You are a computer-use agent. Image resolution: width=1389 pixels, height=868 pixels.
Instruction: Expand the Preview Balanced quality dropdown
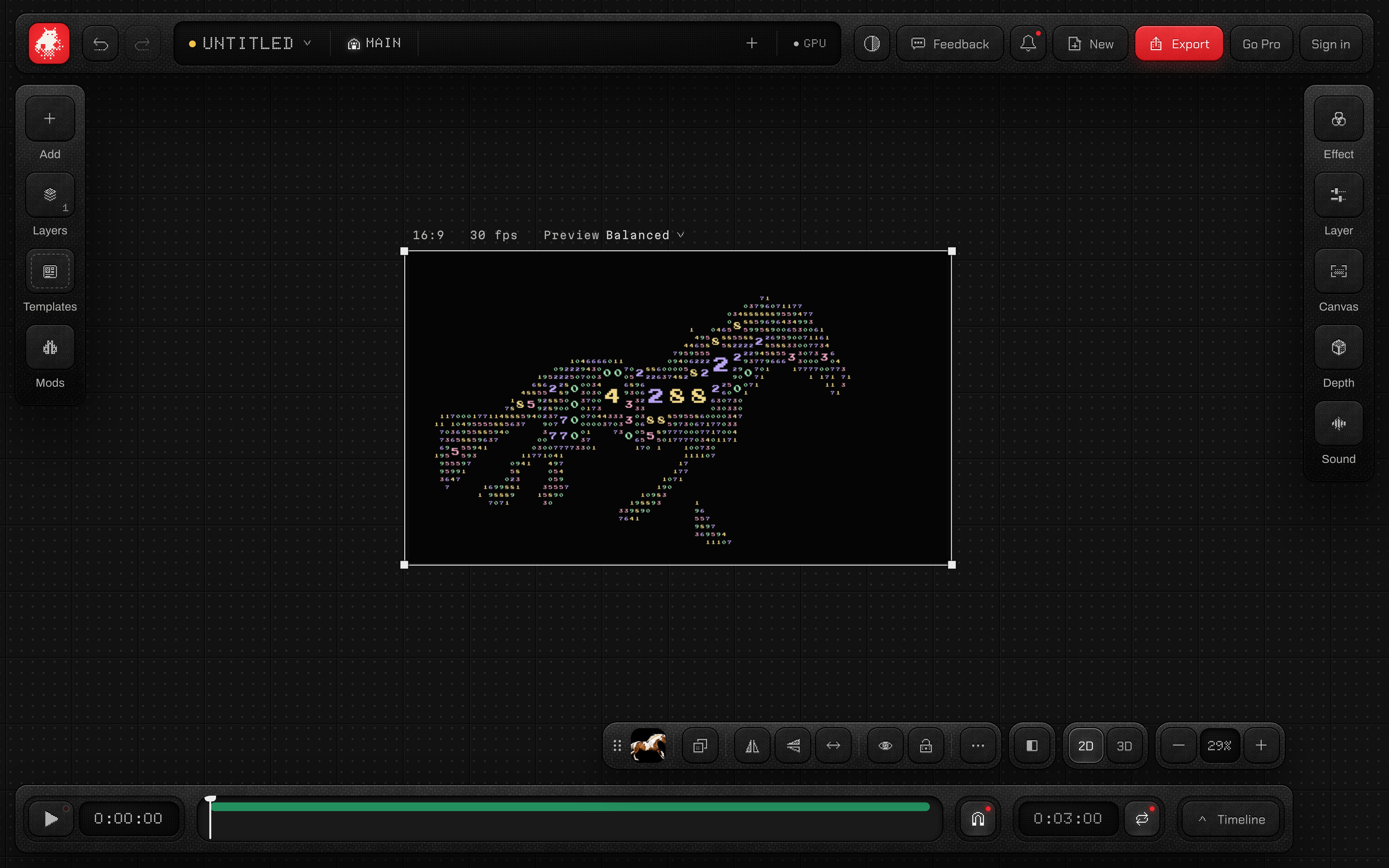click(x=613, y=235)
